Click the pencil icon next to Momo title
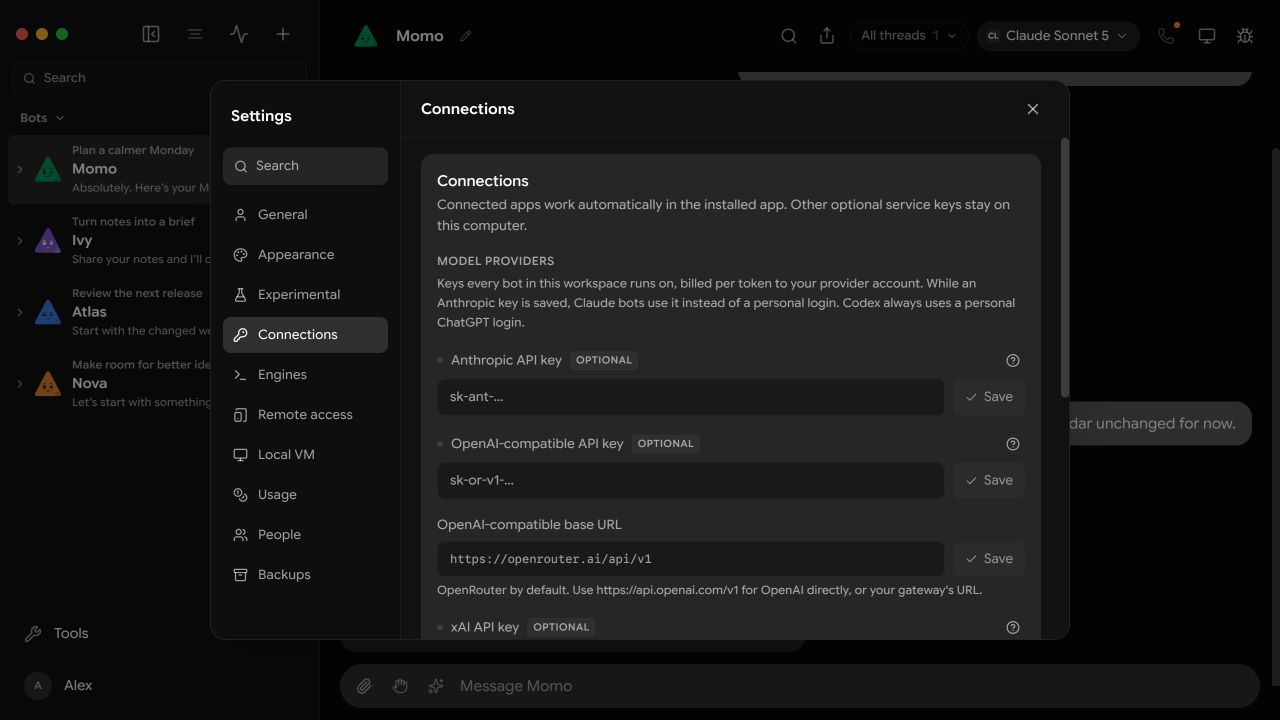This screenshot has height=720, width=1280. [465, 36]
